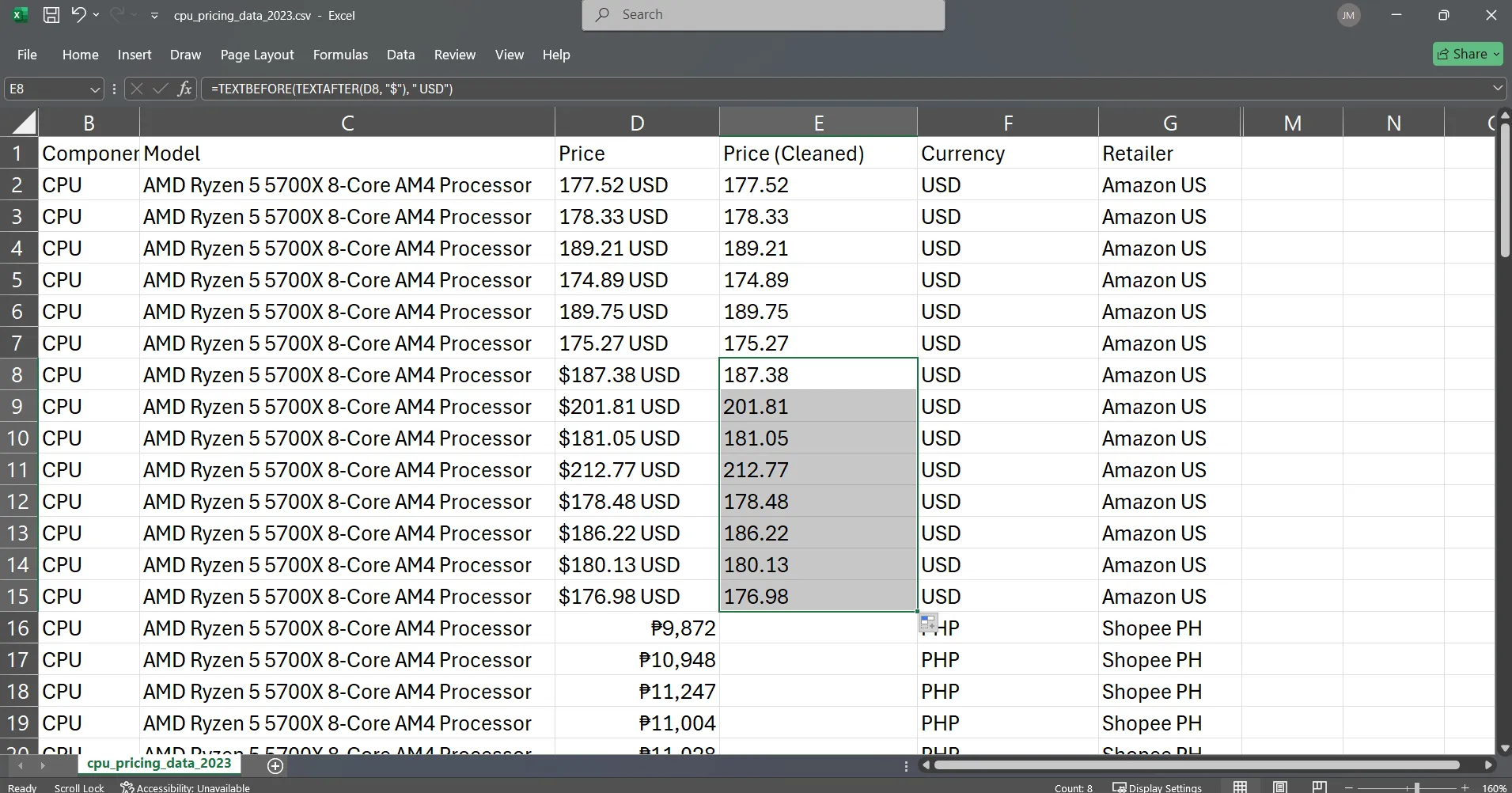Click the Save icon in the title bar
This screenshot has height=793, width=1512.
(x=51, y=15)
